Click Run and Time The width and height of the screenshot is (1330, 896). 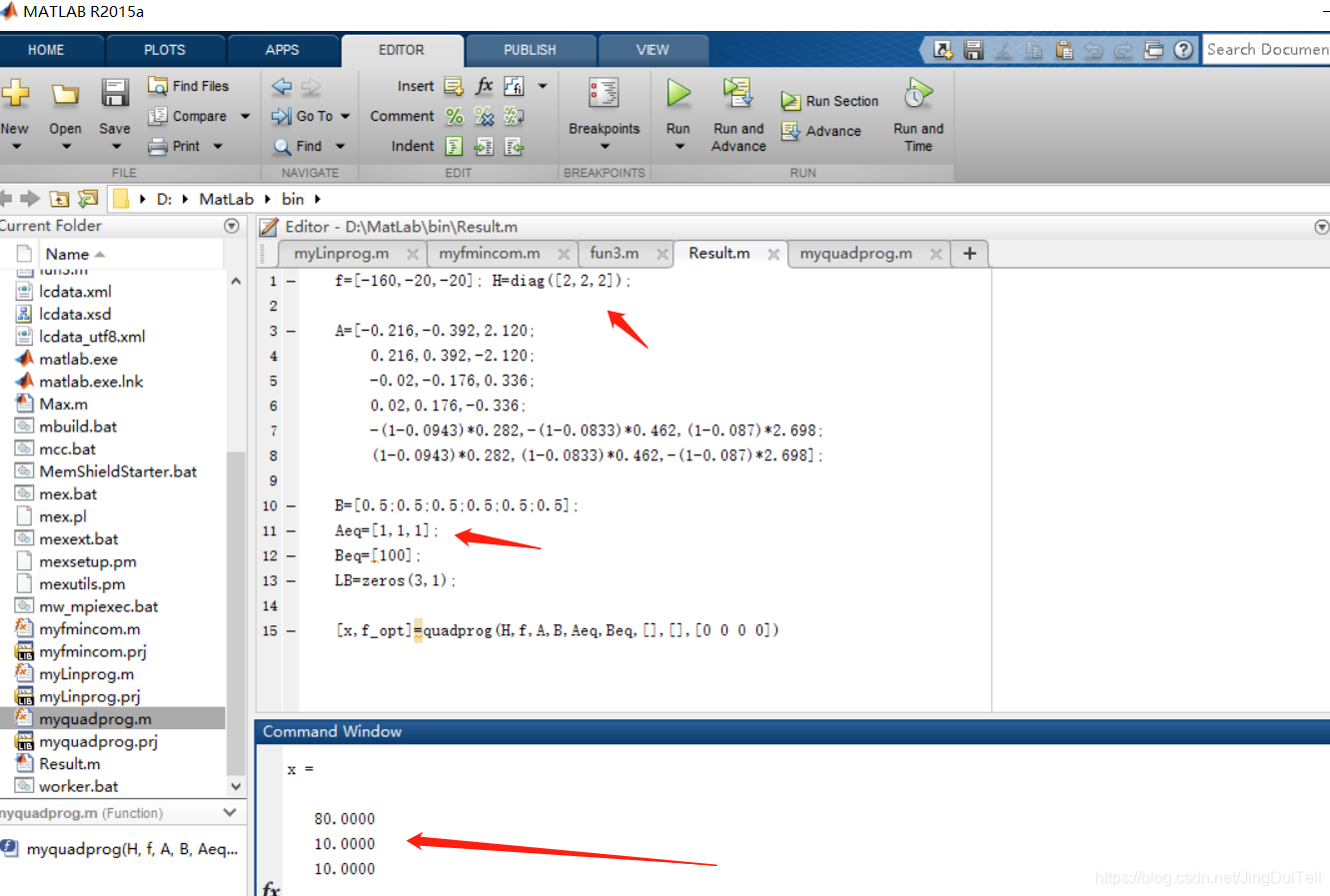coord(918,114)
